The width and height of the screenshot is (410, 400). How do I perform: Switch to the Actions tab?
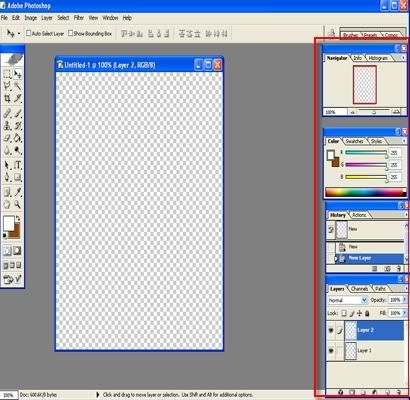359,215
